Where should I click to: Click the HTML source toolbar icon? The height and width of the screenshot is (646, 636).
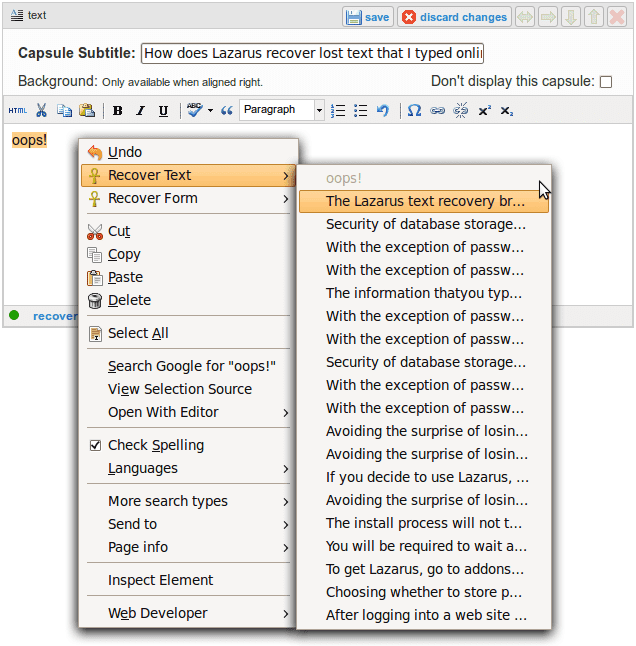click(17, 110)
